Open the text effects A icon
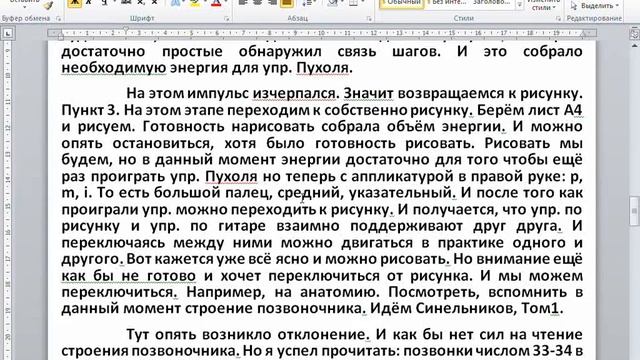640x360 pixels. (x=176, y=3)
